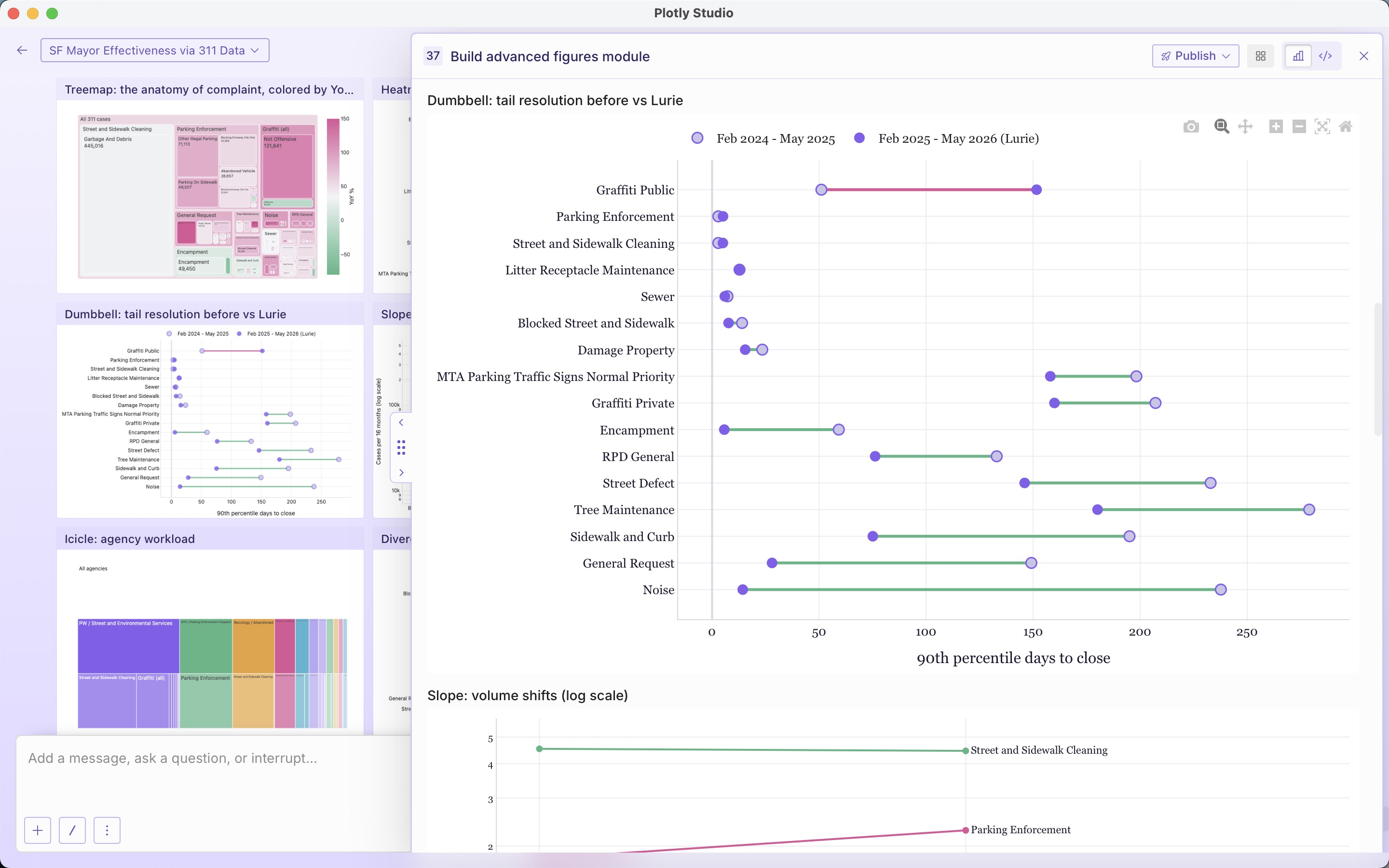Open the Dumbbell tail resolution thumbnail chart
This screenshot has height=868, width=1389.
210,421
